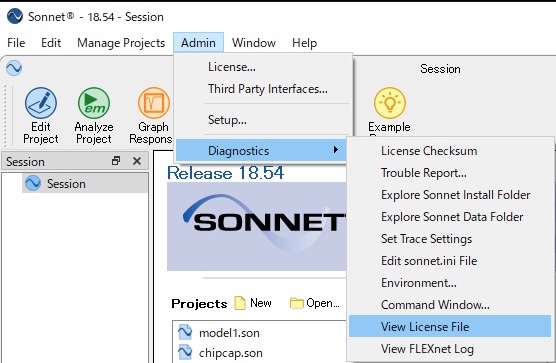Select View License File
The width and height of the screenshot is (556, 363).
point(450,326)
